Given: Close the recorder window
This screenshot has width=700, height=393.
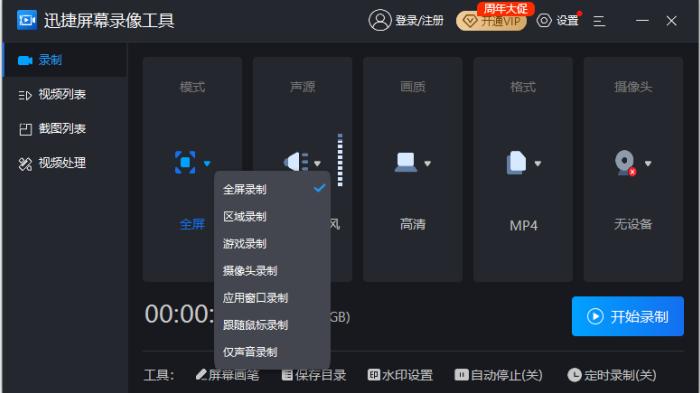Looking at the screenshot, I should [x=671, y=21].
